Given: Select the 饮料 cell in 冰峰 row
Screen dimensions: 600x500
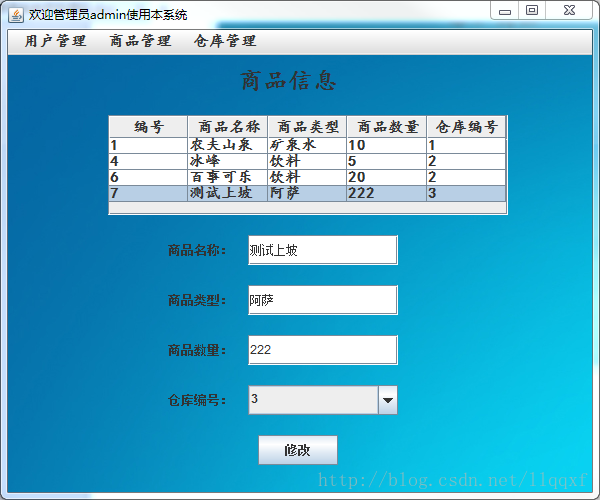Looking at the screenshot, I should pos(307,161).
